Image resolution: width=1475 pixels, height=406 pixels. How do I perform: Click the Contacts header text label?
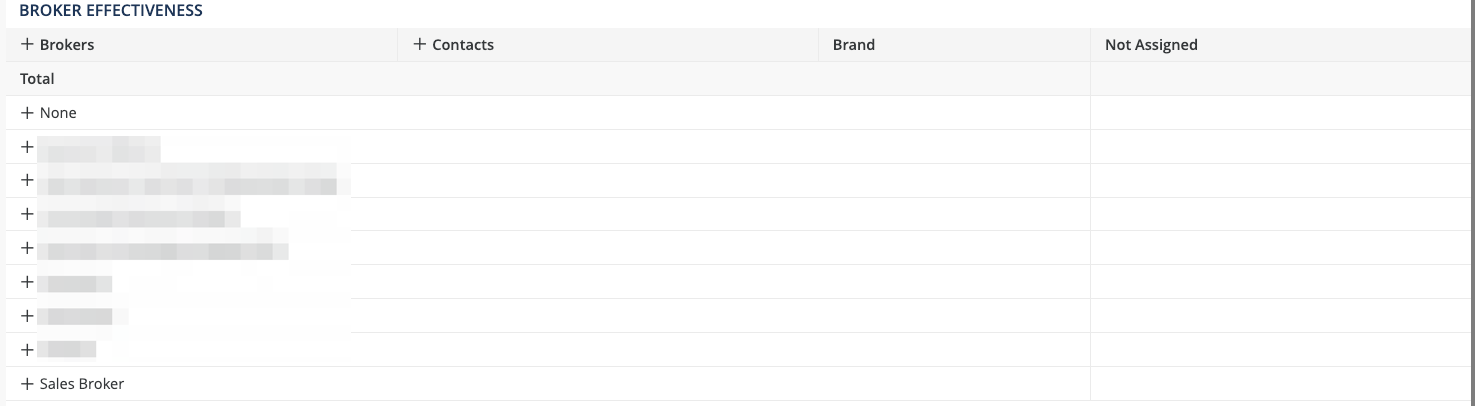pos(463,45)
